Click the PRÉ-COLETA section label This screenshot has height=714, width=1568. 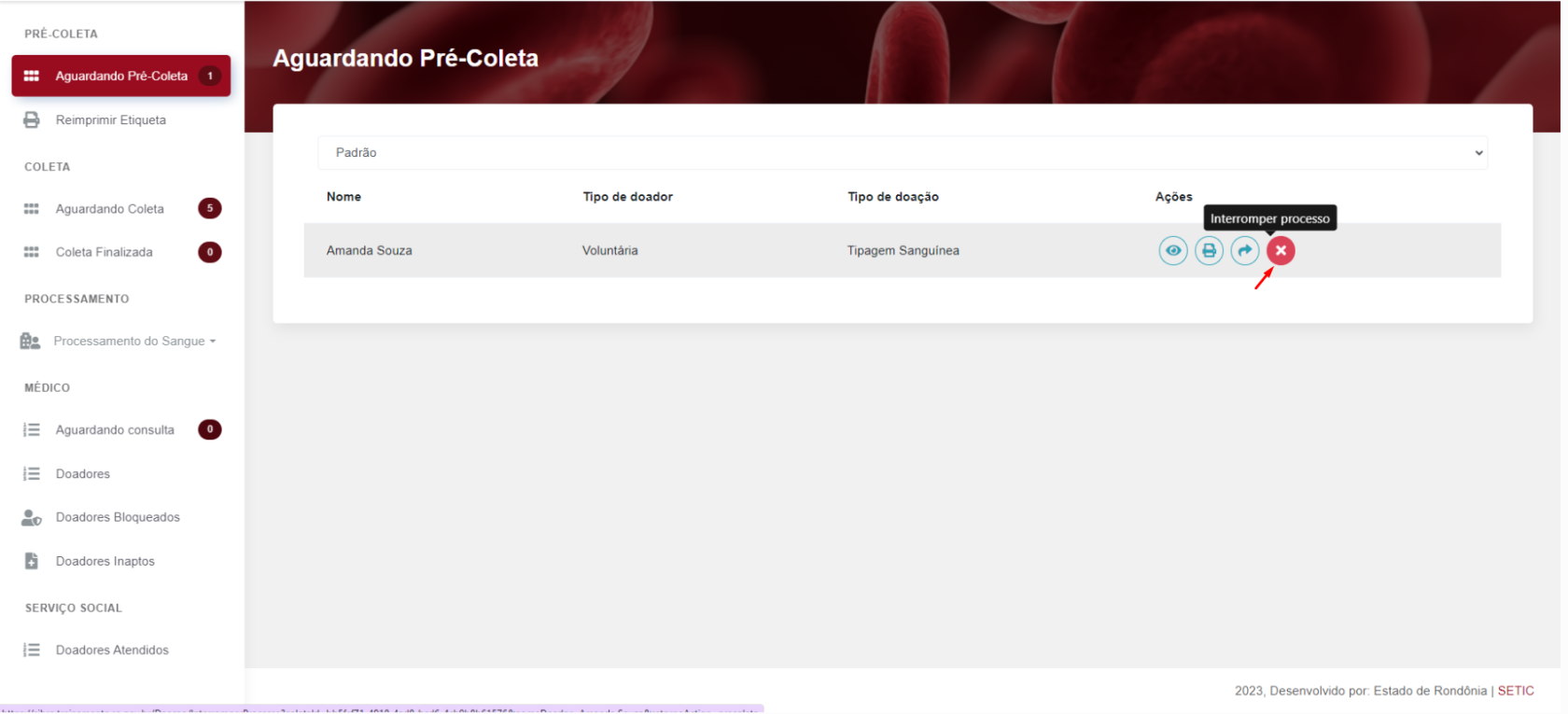61,34
